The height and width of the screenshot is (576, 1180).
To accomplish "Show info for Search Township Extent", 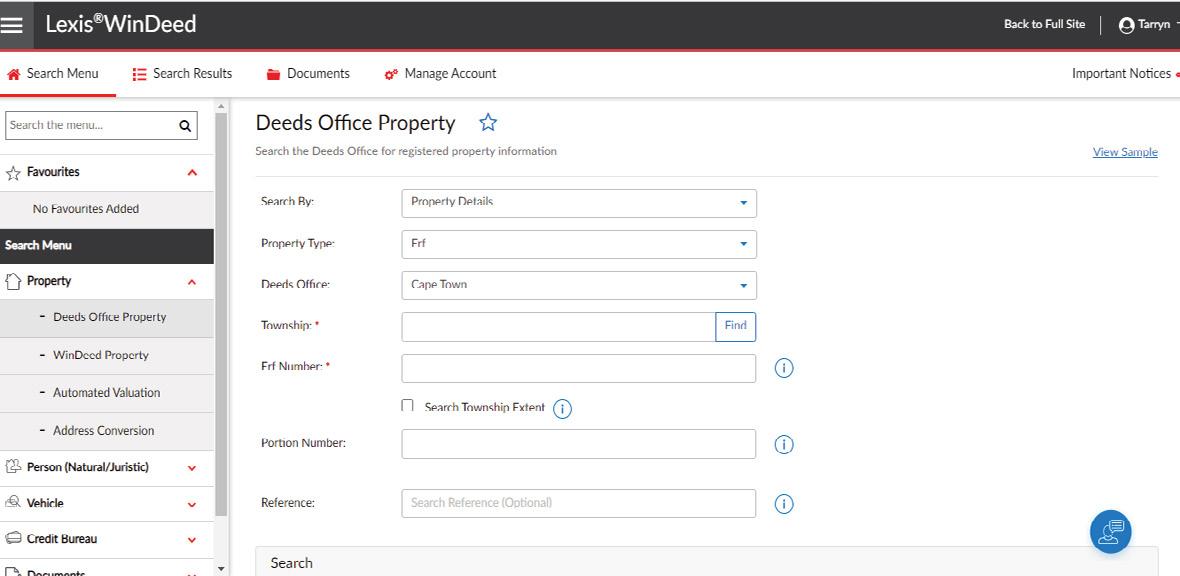I will coord(562,409).
